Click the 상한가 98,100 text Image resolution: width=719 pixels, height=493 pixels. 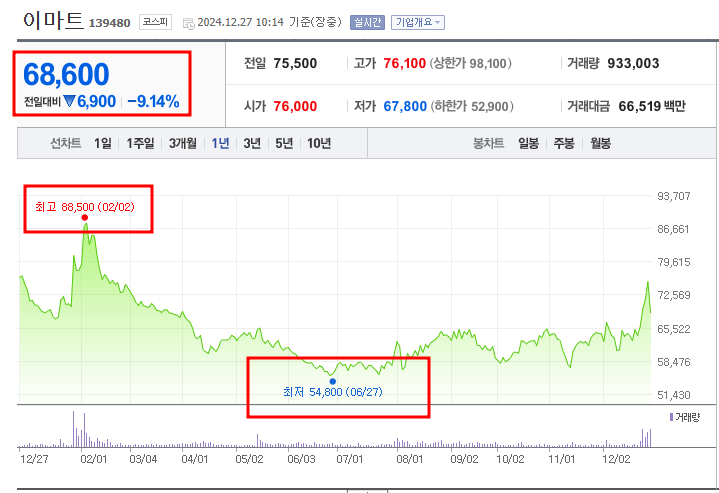click(470, 63)
